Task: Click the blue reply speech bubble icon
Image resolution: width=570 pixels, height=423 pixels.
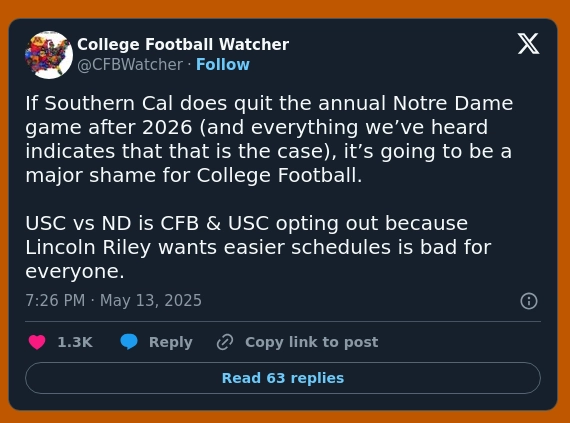Action: click(x=129, y=342)
